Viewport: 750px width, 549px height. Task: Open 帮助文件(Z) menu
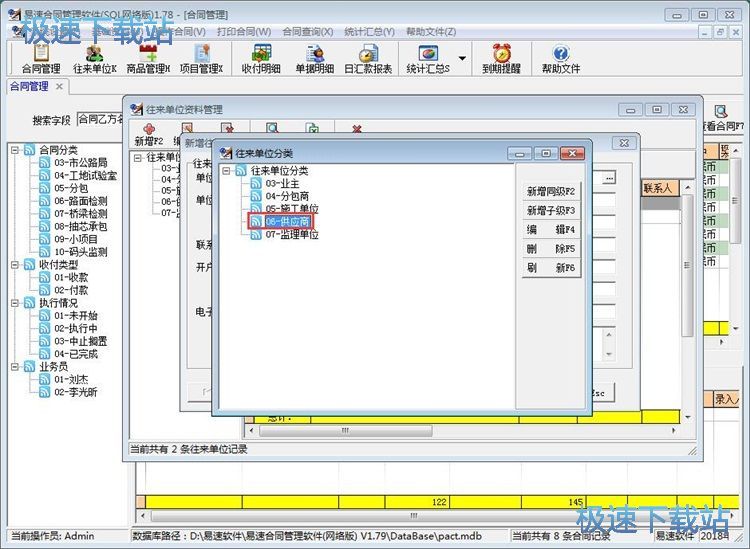click(431, 32)
